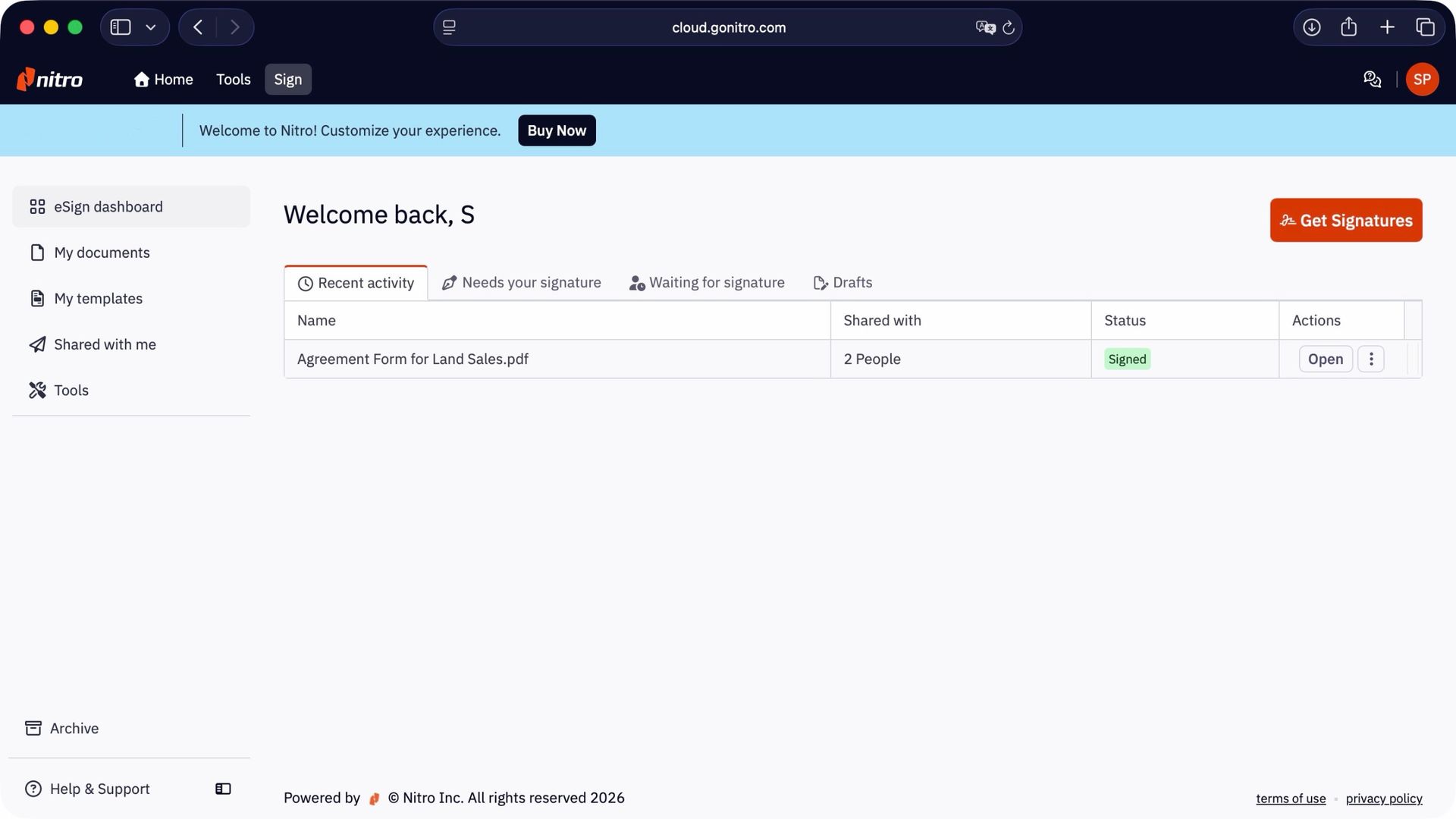
Task: Click Safari share icon
Action: pyautogui.click(x=1348, y=27)
